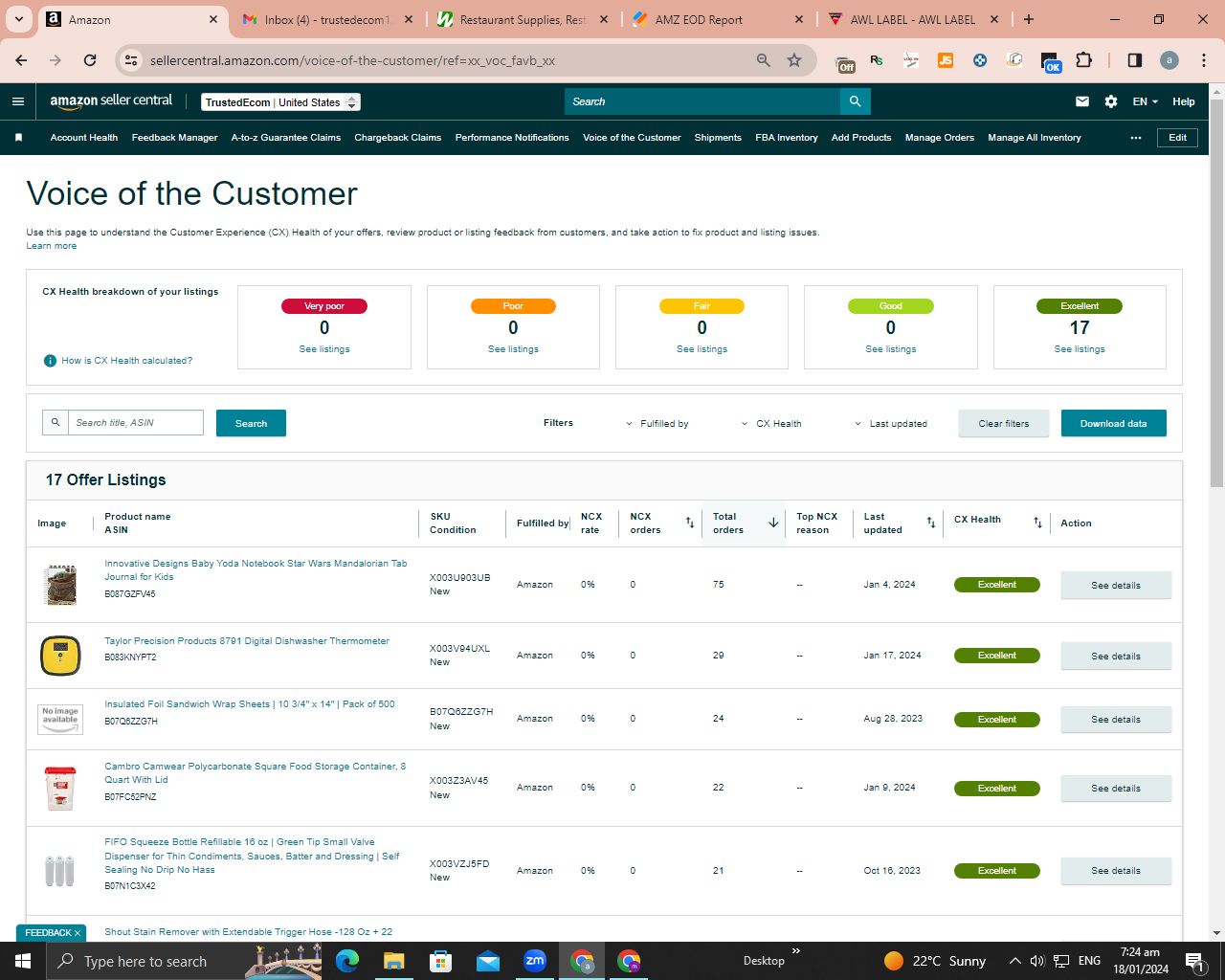Click the header Search text field
Image resolution: width=1225 pixels, height=980 pixels.
pyautogui.click(x=702, y=101)
